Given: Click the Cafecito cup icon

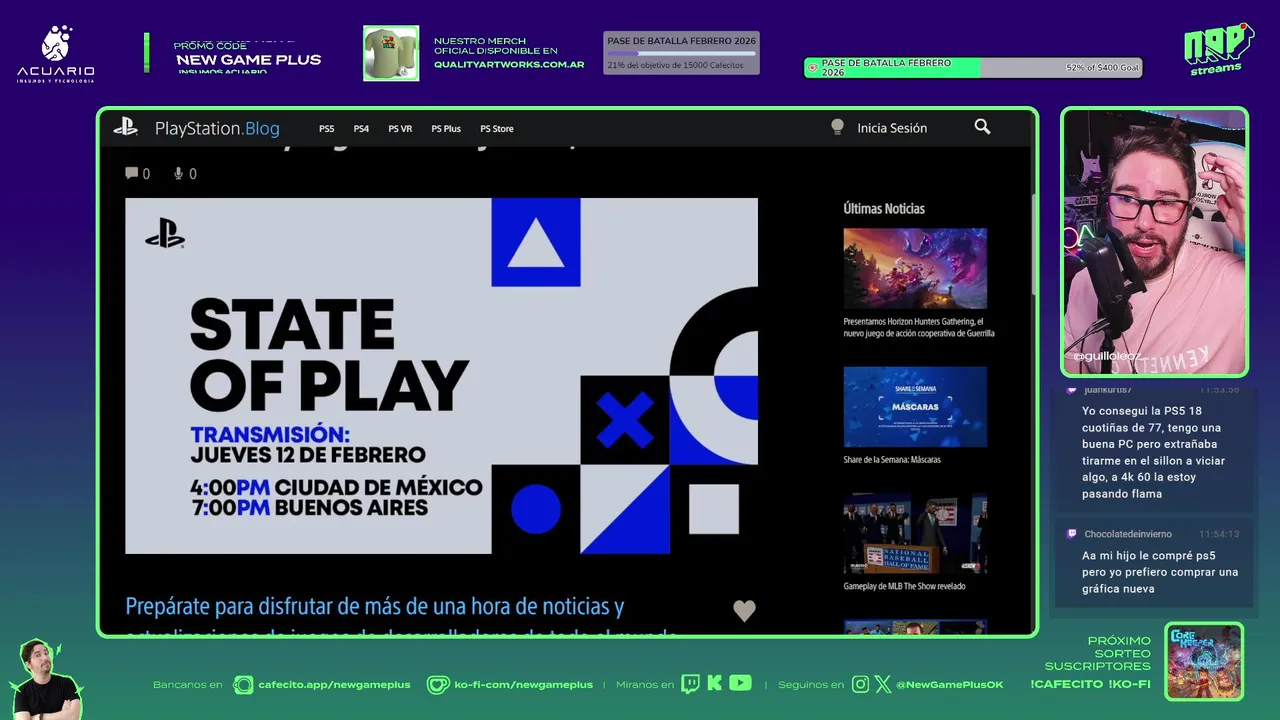Looking at the screenshot, I should (x=243, y=685).
